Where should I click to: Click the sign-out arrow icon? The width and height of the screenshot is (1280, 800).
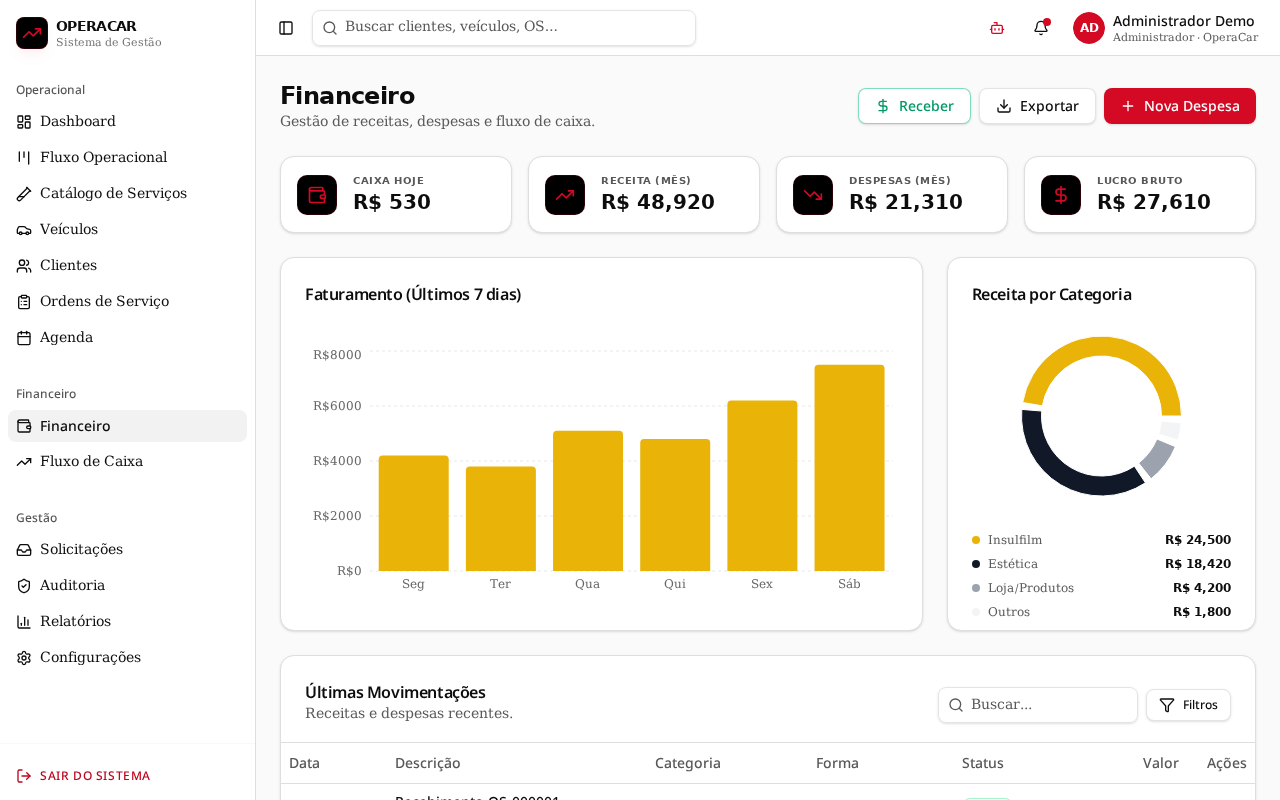click(x=24, y=776)
